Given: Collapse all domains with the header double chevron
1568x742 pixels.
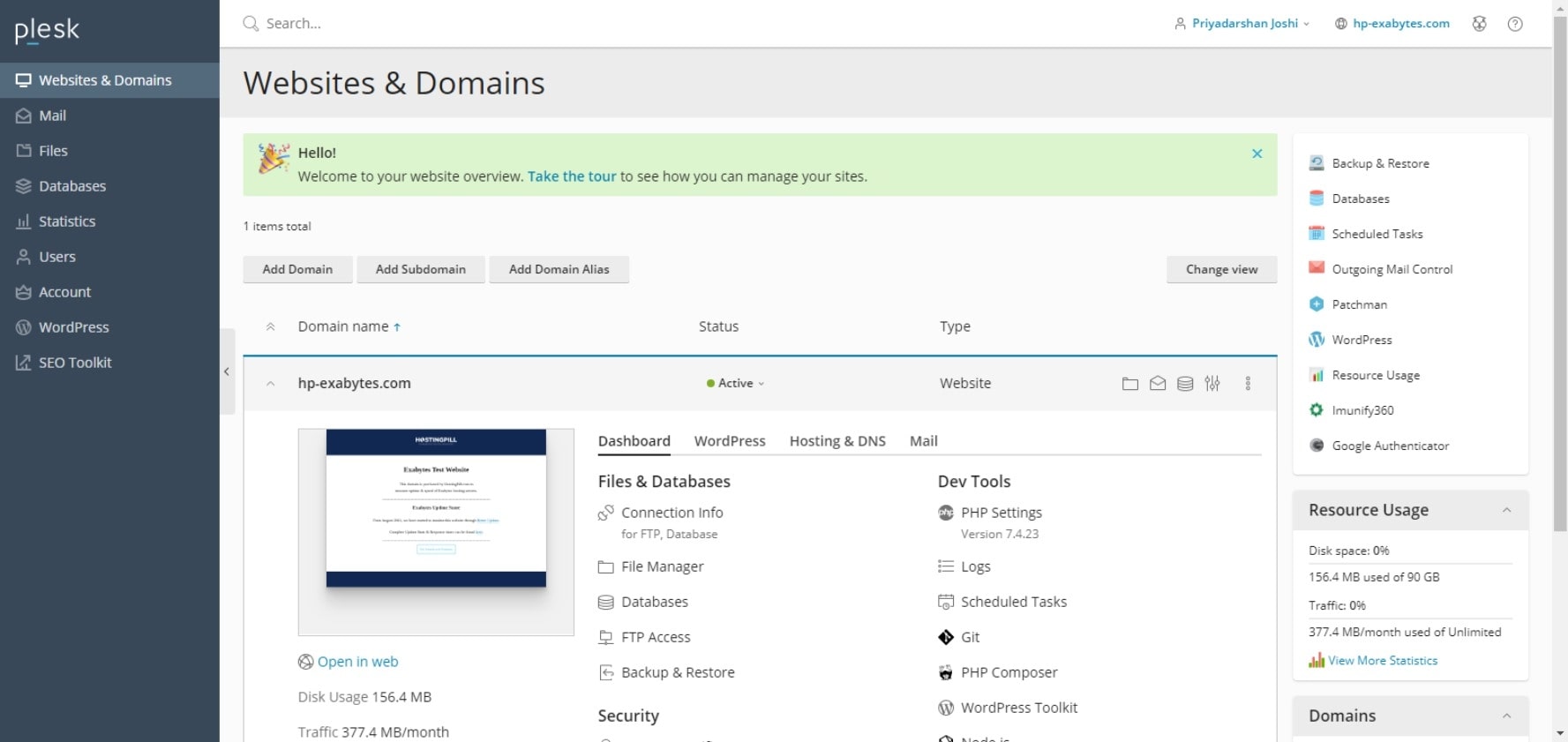Looking at the screenshot, I should pyautogui.click(x=271, y=326).
